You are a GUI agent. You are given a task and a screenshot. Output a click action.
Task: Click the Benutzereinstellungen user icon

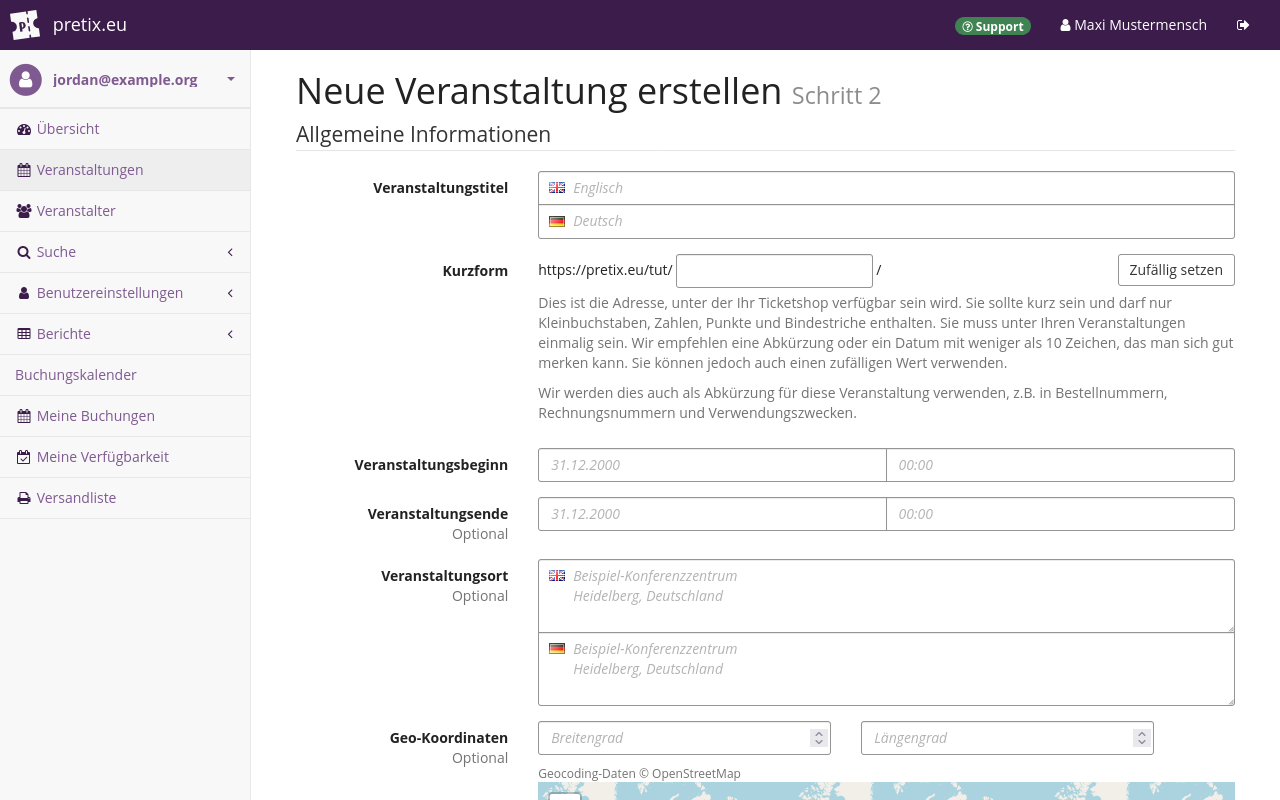tap(24, 293)
